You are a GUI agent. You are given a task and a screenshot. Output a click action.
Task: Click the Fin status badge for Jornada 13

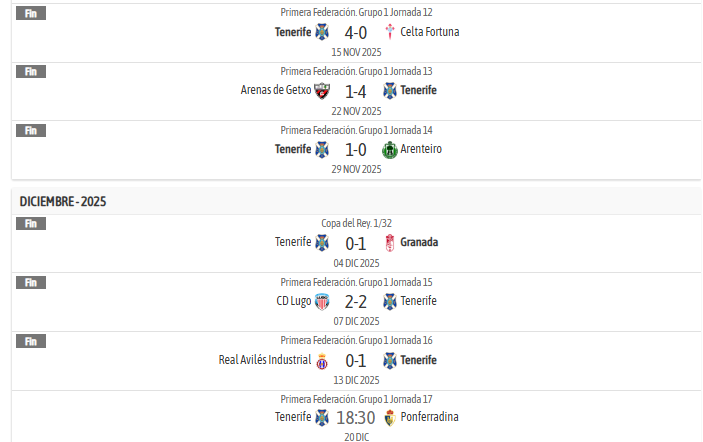(31, 72)
